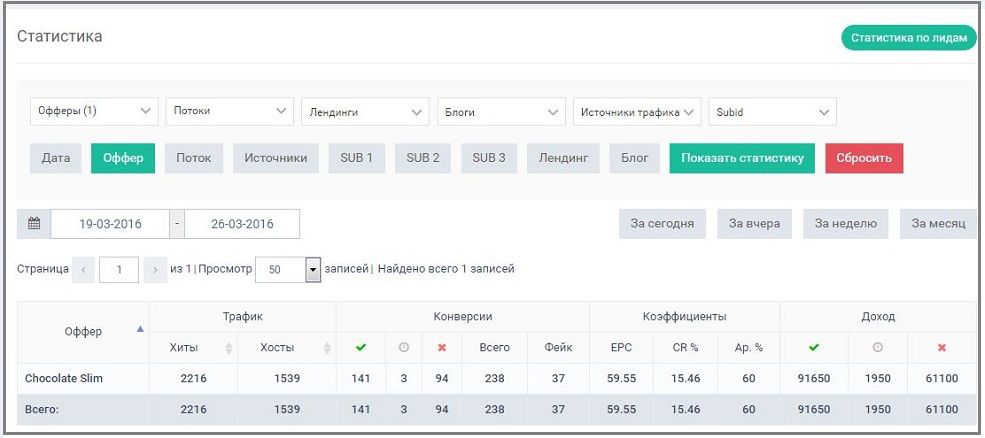The width and height of the screenshot is (985, 438).
Task: Click the red cross header under Конверсии
Action: point(442,348)
